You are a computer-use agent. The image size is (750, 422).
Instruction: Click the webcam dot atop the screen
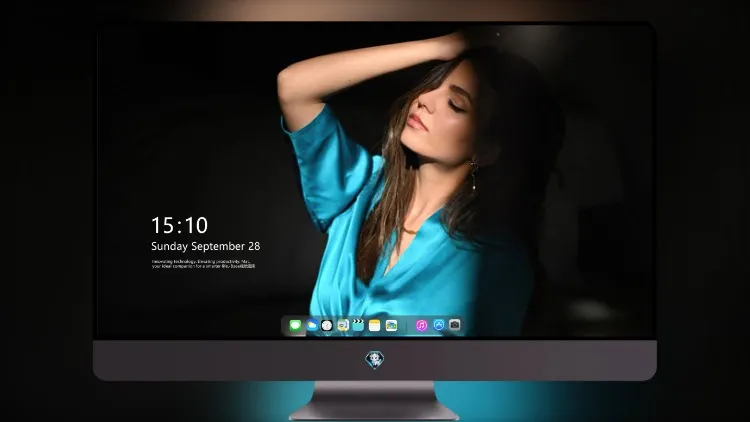(x=498, y=34)
